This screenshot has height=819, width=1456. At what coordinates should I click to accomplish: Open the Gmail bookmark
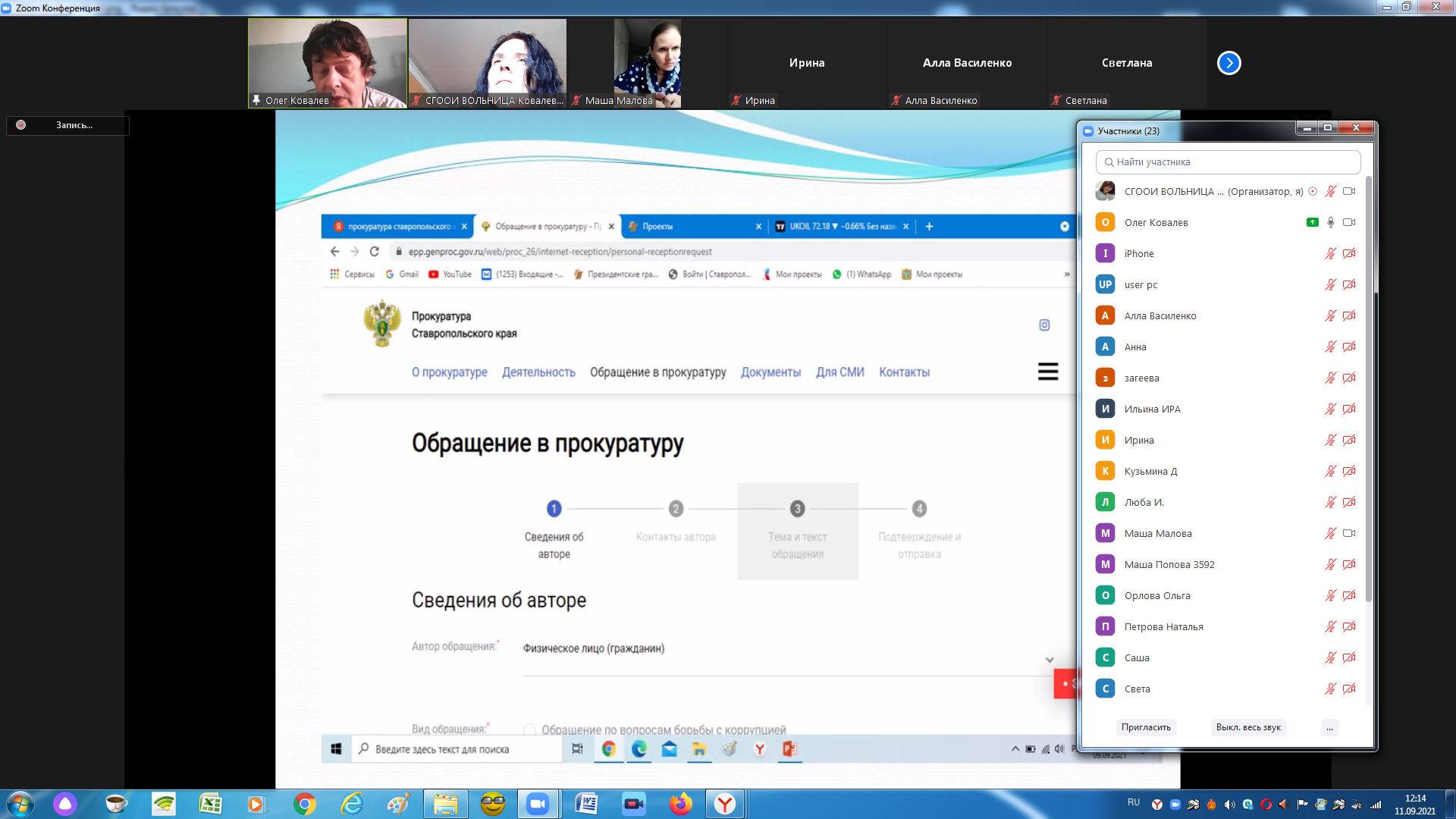[x=402, y=274]
